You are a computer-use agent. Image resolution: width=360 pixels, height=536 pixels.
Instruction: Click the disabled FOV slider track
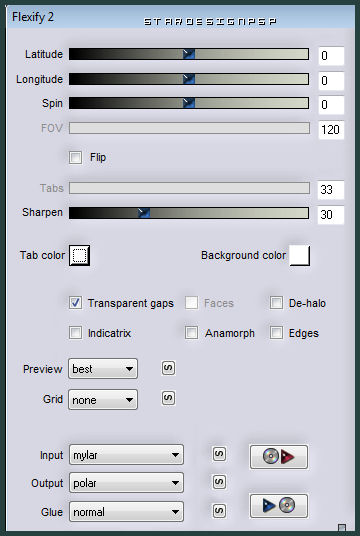pos(189,128)
